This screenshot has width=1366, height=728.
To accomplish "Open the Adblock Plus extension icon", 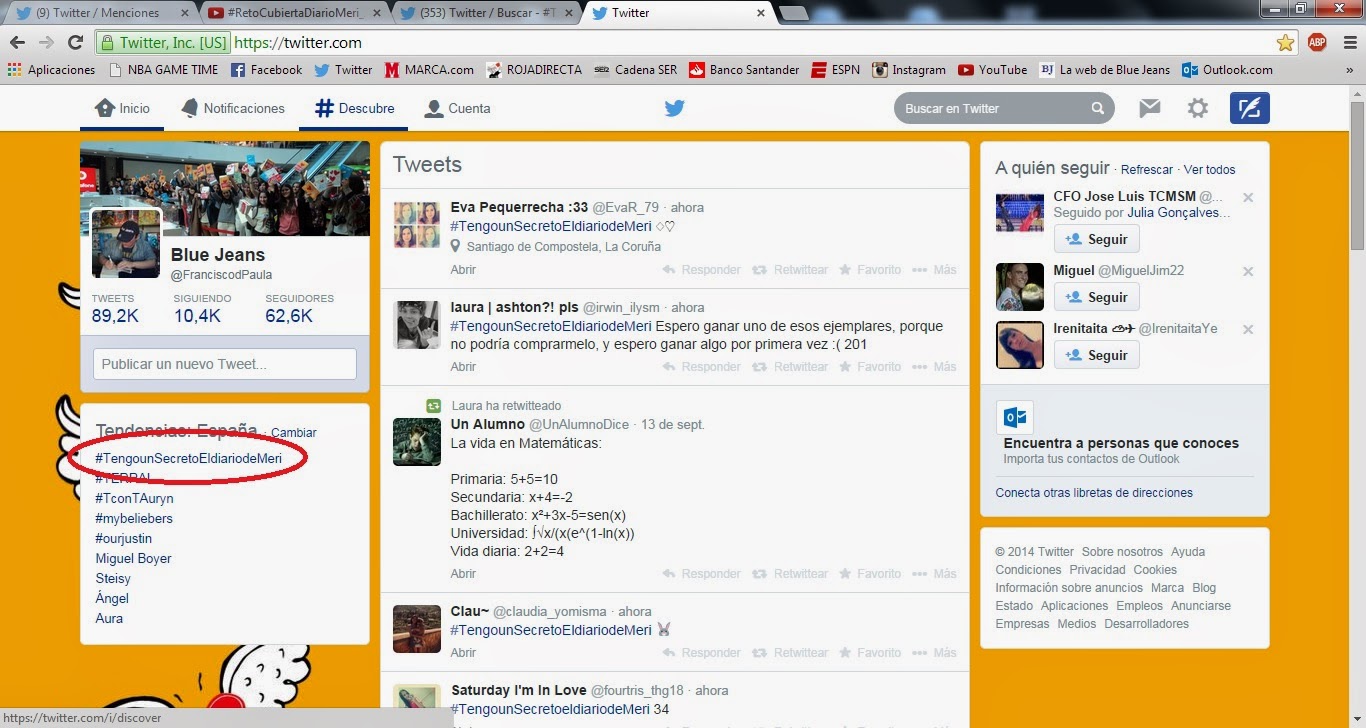I will tap(1317, 43).
